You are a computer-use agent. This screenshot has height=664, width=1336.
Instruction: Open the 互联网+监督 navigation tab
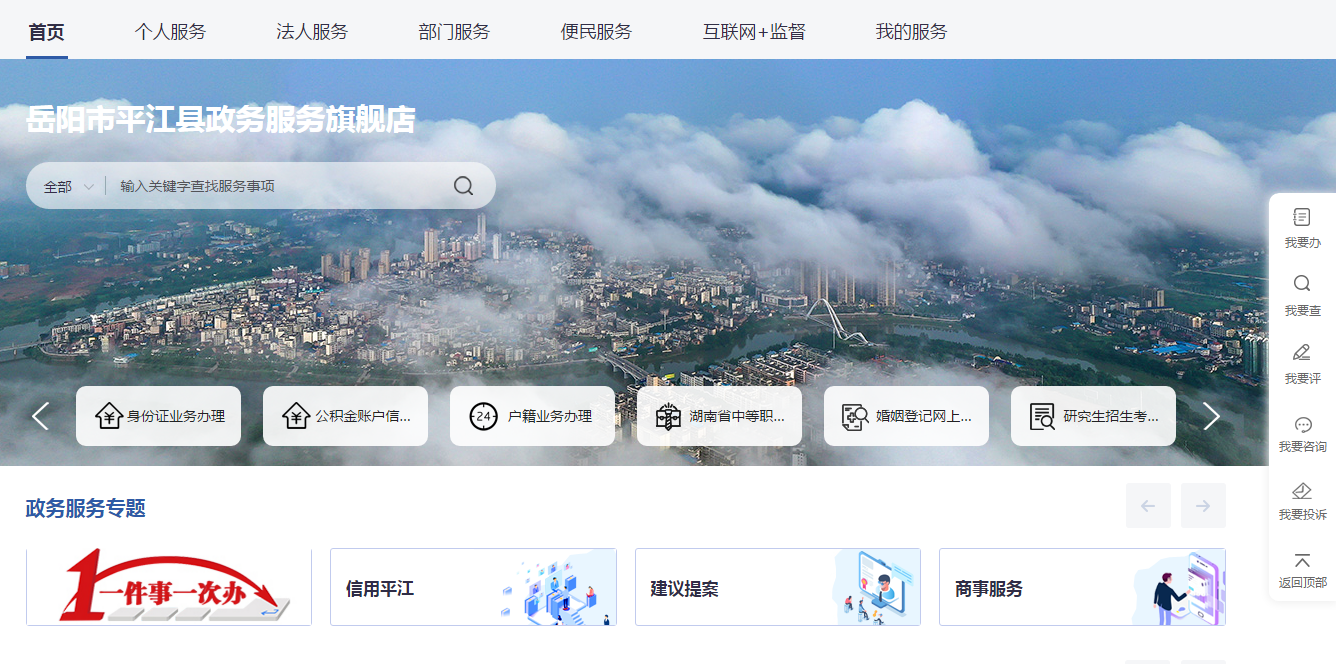pyautogui.click(x=753, y=32)
